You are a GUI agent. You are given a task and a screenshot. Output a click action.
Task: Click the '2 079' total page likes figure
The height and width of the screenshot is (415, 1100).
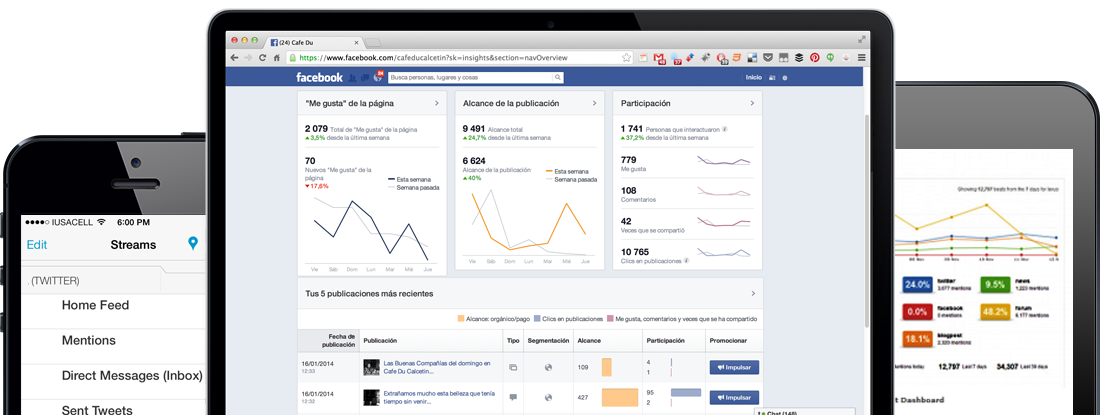tap(316, 128)
